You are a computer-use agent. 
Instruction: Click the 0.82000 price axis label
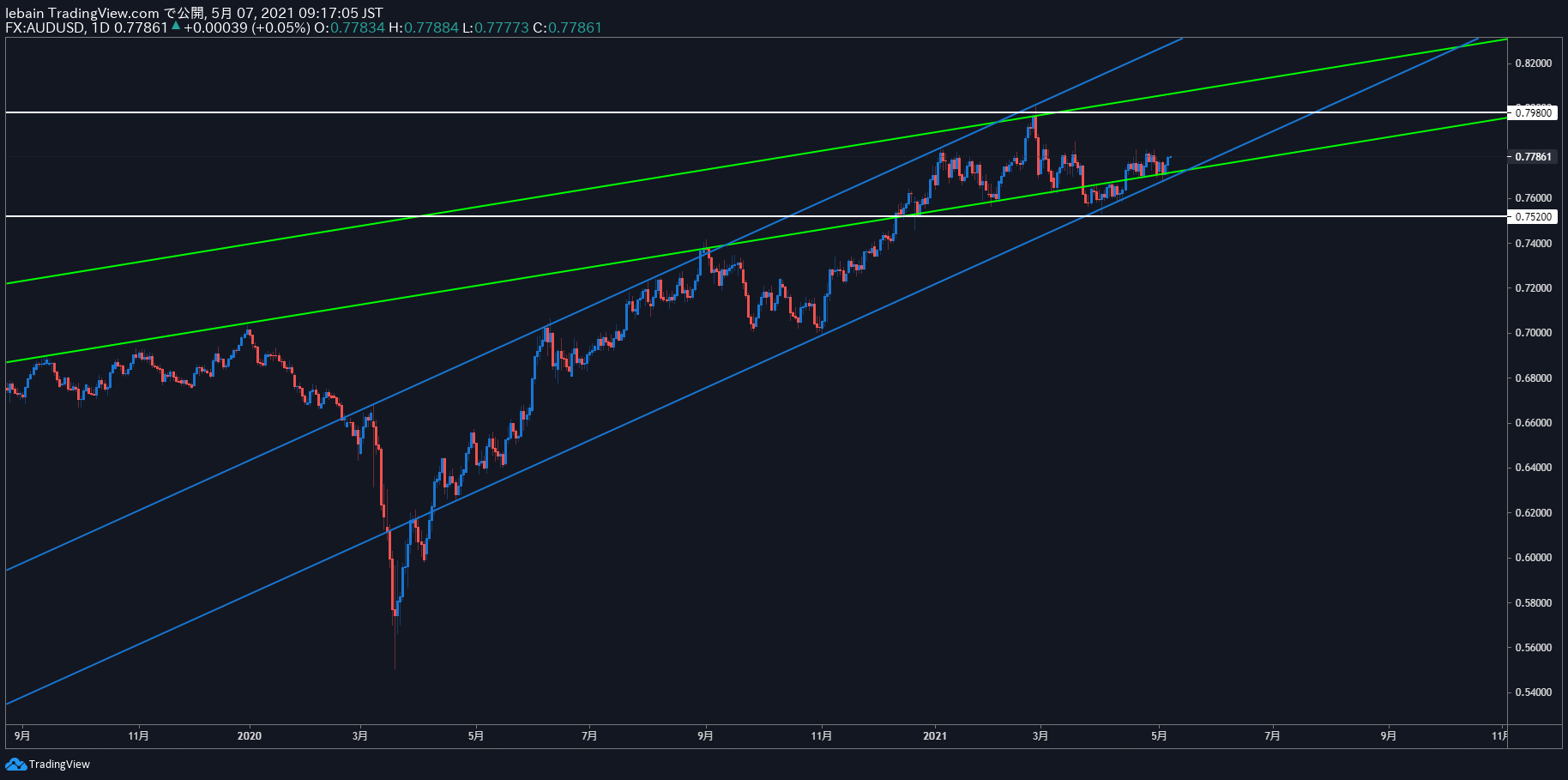click(1534, 63)
